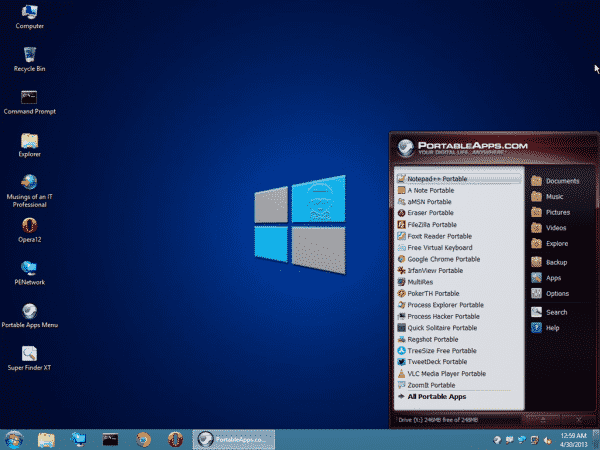The image size is (600, 450).
Task: Open the Backup submenu
Action: click(555, 262)
